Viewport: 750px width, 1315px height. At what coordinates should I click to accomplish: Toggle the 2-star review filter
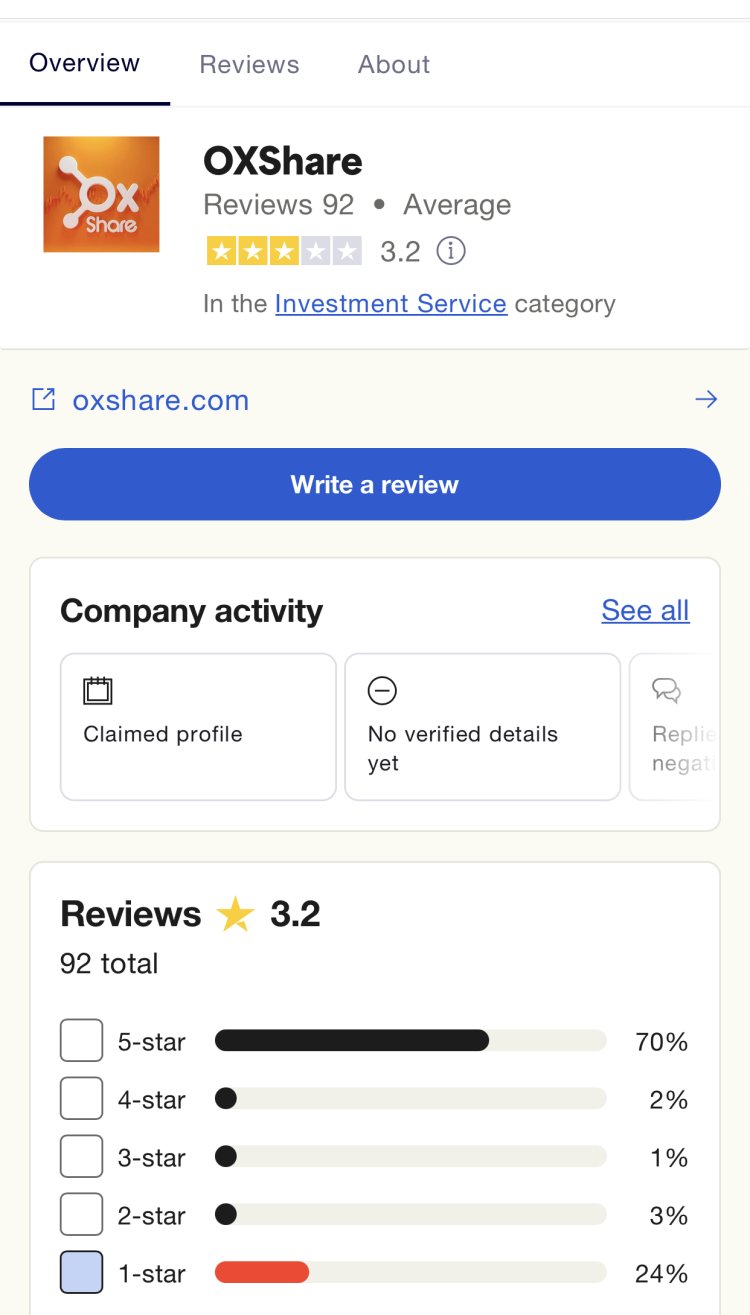click(x=81, y=1214)
